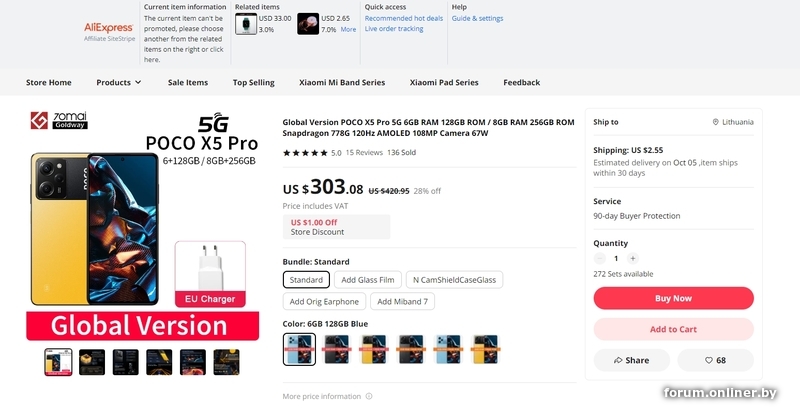
Task: Select the Add Glass Film bundle
Action: [x=365, y=280]
